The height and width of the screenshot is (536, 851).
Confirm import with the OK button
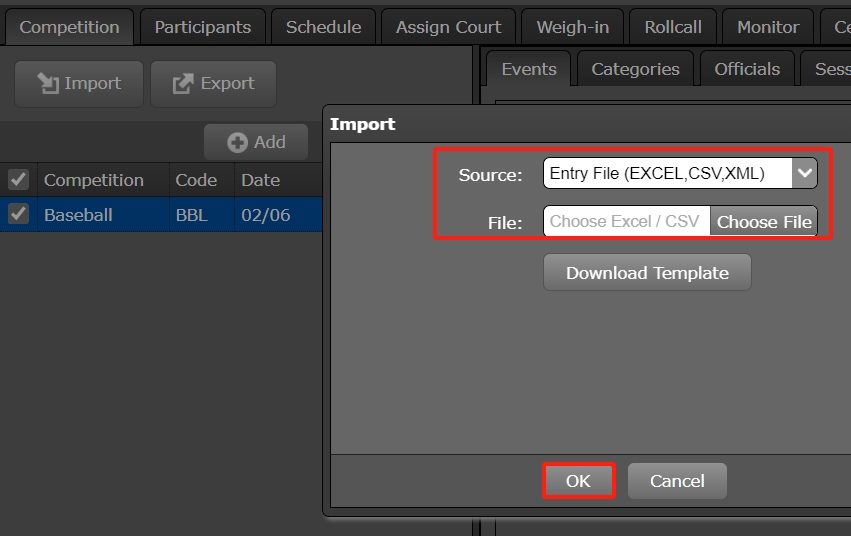click(x=578, y=481)
